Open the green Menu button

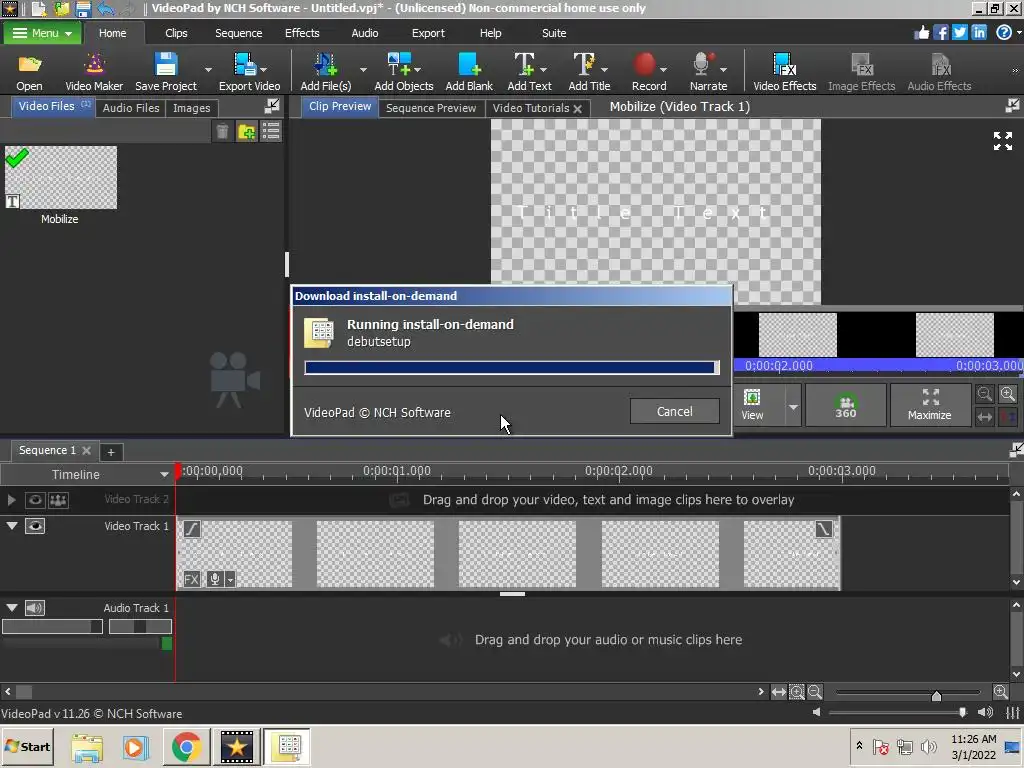(42, 33)
